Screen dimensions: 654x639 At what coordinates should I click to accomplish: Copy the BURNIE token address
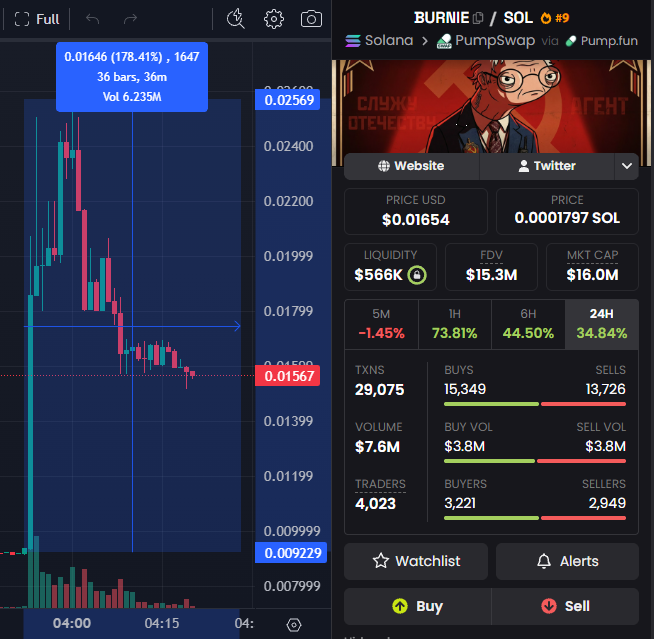[x=478, y=18]
